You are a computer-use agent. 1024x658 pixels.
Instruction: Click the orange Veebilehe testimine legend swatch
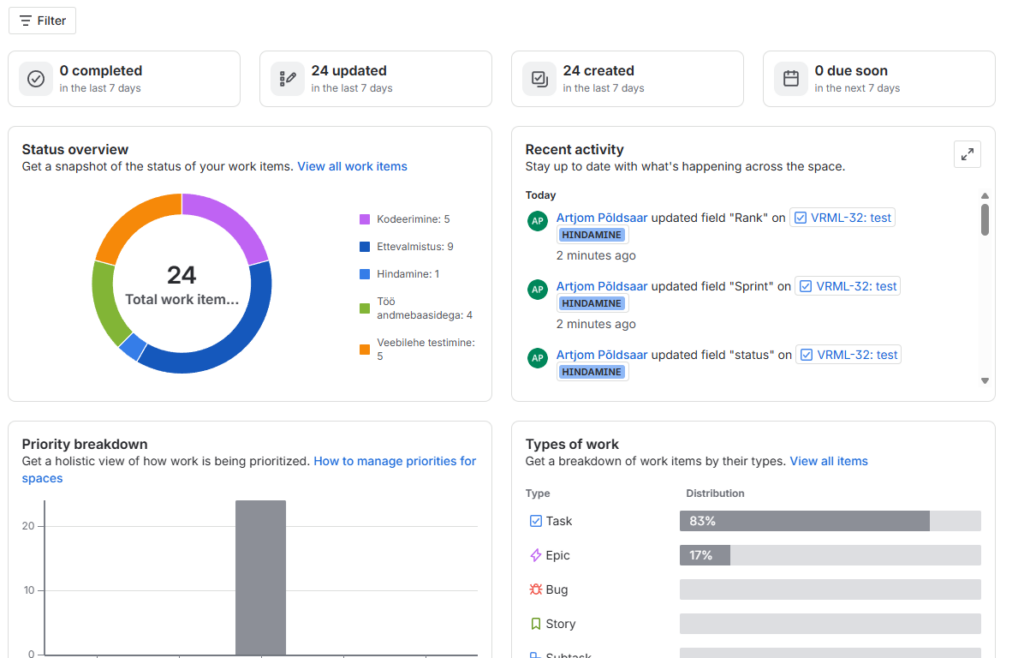tap(365, 349)
